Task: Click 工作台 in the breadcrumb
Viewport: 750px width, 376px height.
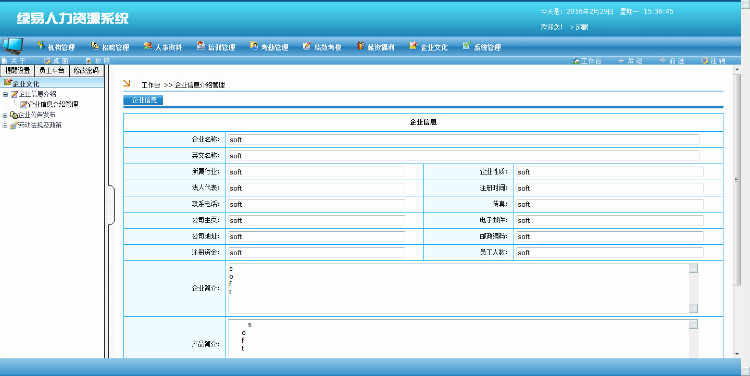Action: pos(151,85)
